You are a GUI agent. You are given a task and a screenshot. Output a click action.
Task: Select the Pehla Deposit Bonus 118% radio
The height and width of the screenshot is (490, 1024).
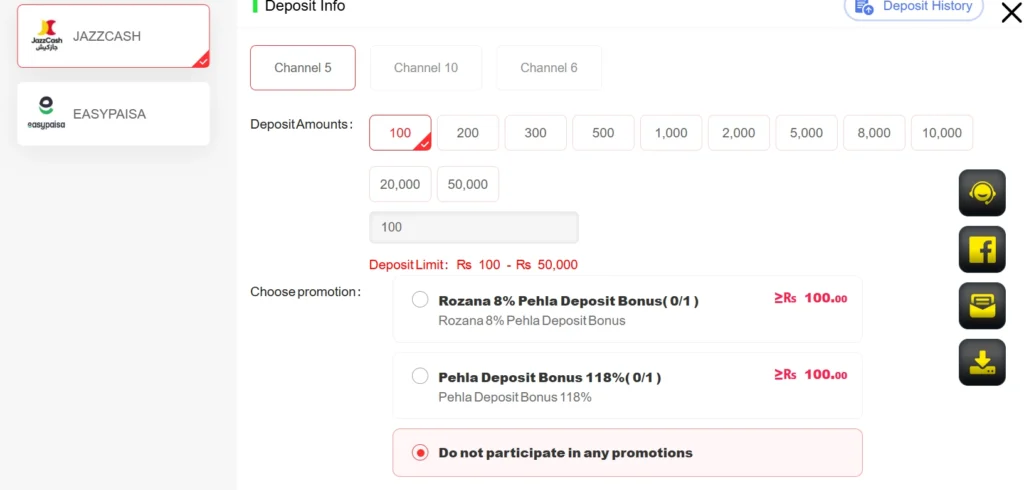(420, 376)
